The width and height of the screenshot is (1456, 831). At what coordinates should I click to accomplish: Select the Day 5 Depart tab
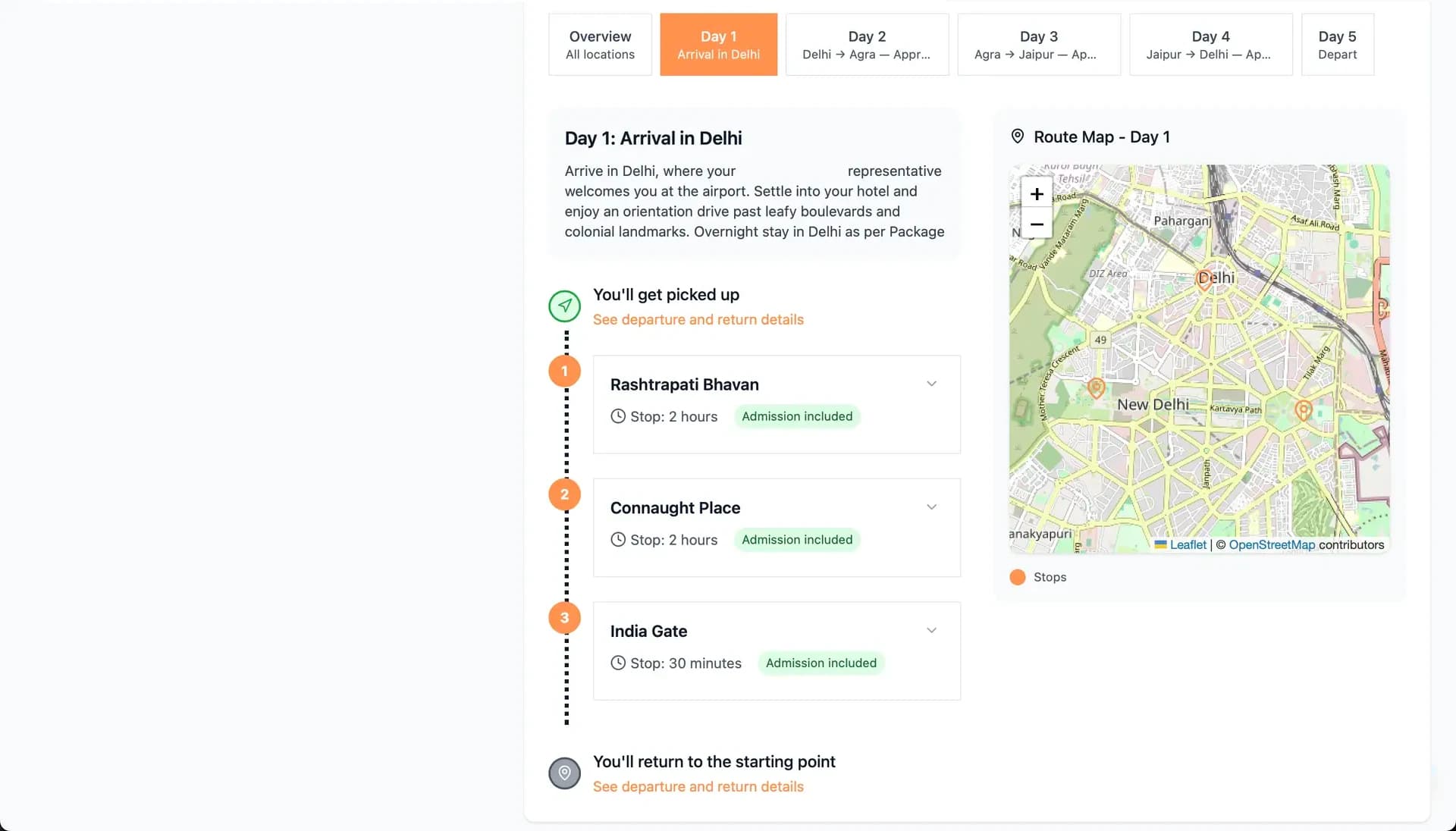(x=1337, y=45)
